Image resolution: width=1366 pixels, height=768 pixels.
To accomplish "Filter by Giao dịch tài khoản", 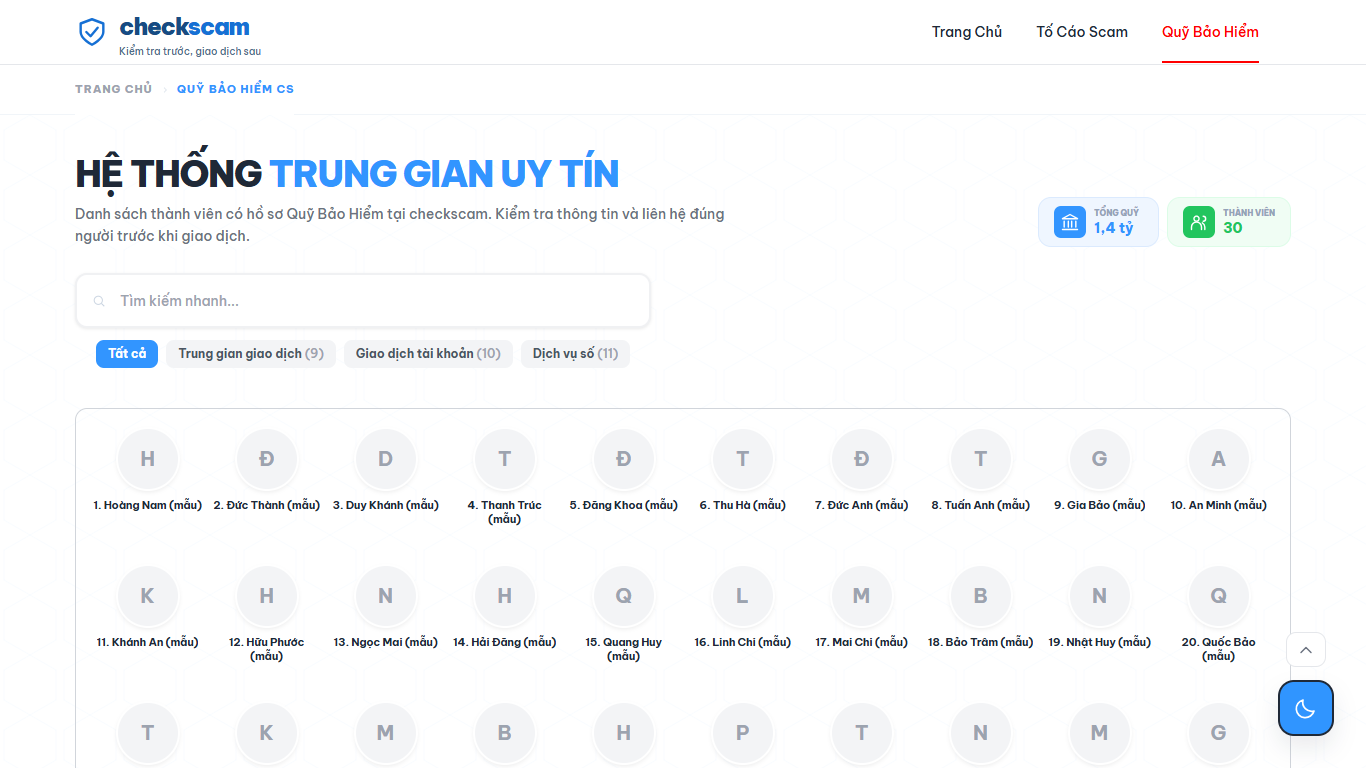I will coord(428,354).
